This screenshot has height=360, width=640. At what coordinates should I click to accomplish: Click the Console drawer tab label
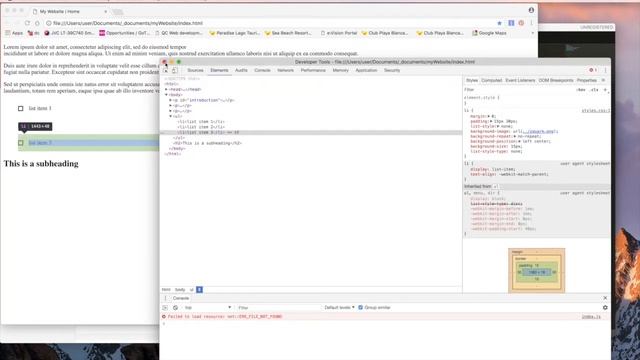pyautogui.click(x=180, y=298)
